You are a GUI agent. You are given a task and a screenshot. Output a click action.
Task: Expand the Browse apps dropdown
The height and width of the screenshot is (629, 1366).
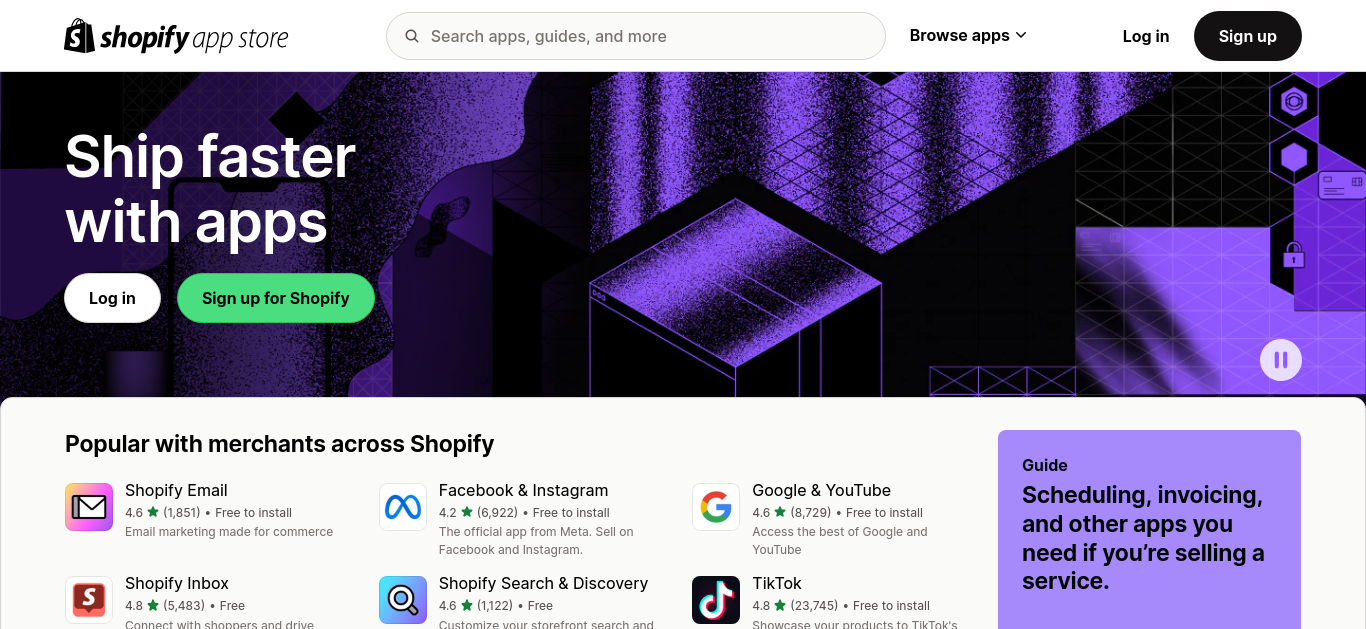tap(968, 35)
